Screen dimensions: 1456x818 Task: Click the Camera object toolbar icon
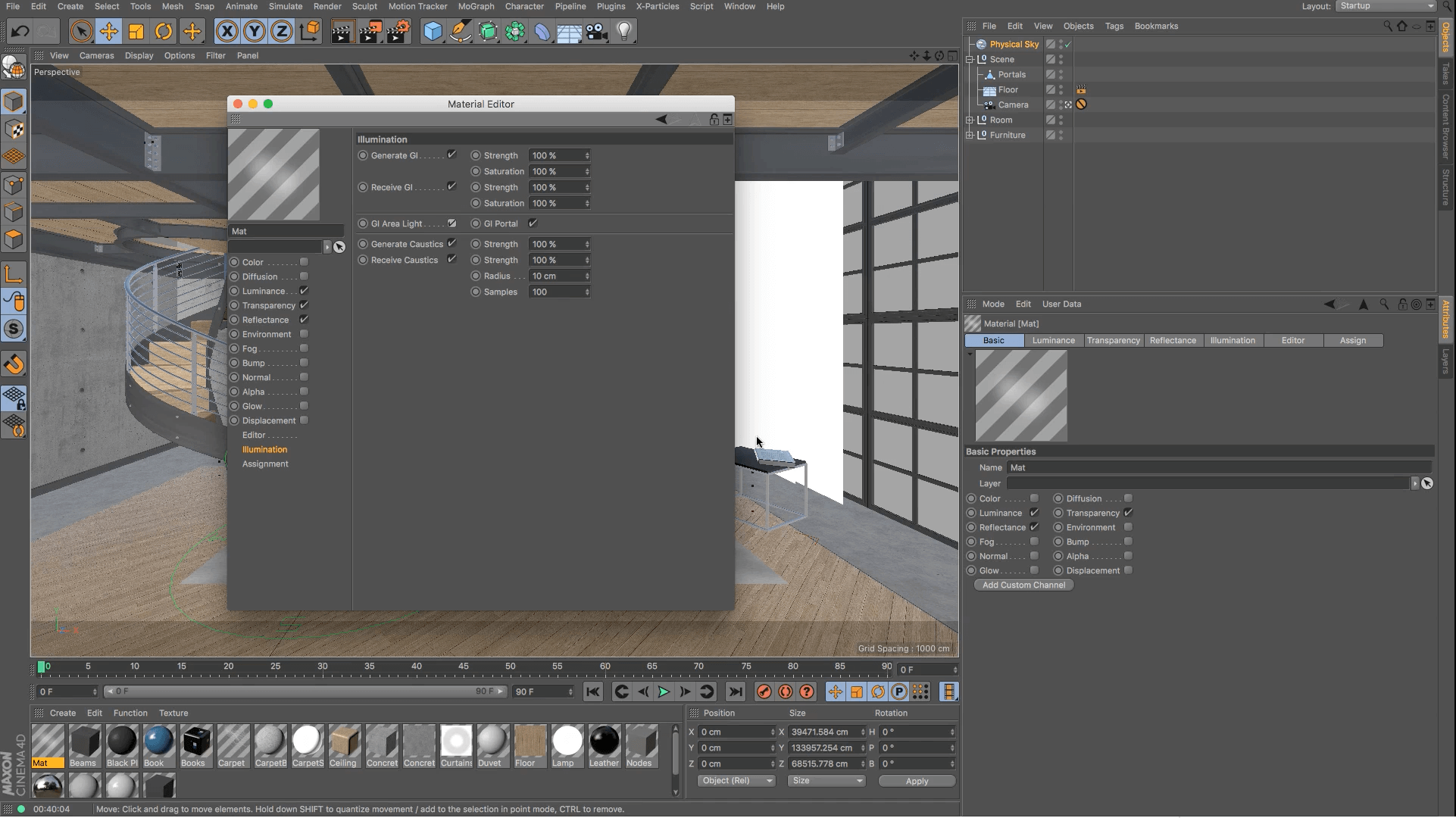point(597,32)
